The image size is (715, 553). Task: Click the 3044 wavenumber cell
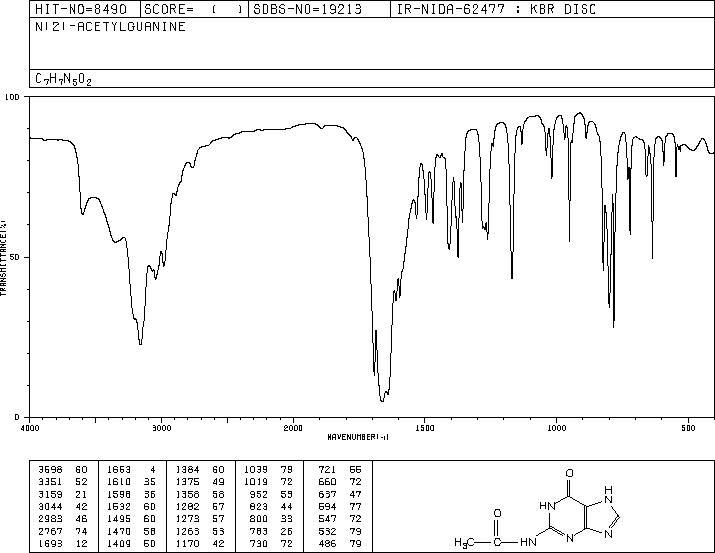pyautogui.click(x=50, y=506)
